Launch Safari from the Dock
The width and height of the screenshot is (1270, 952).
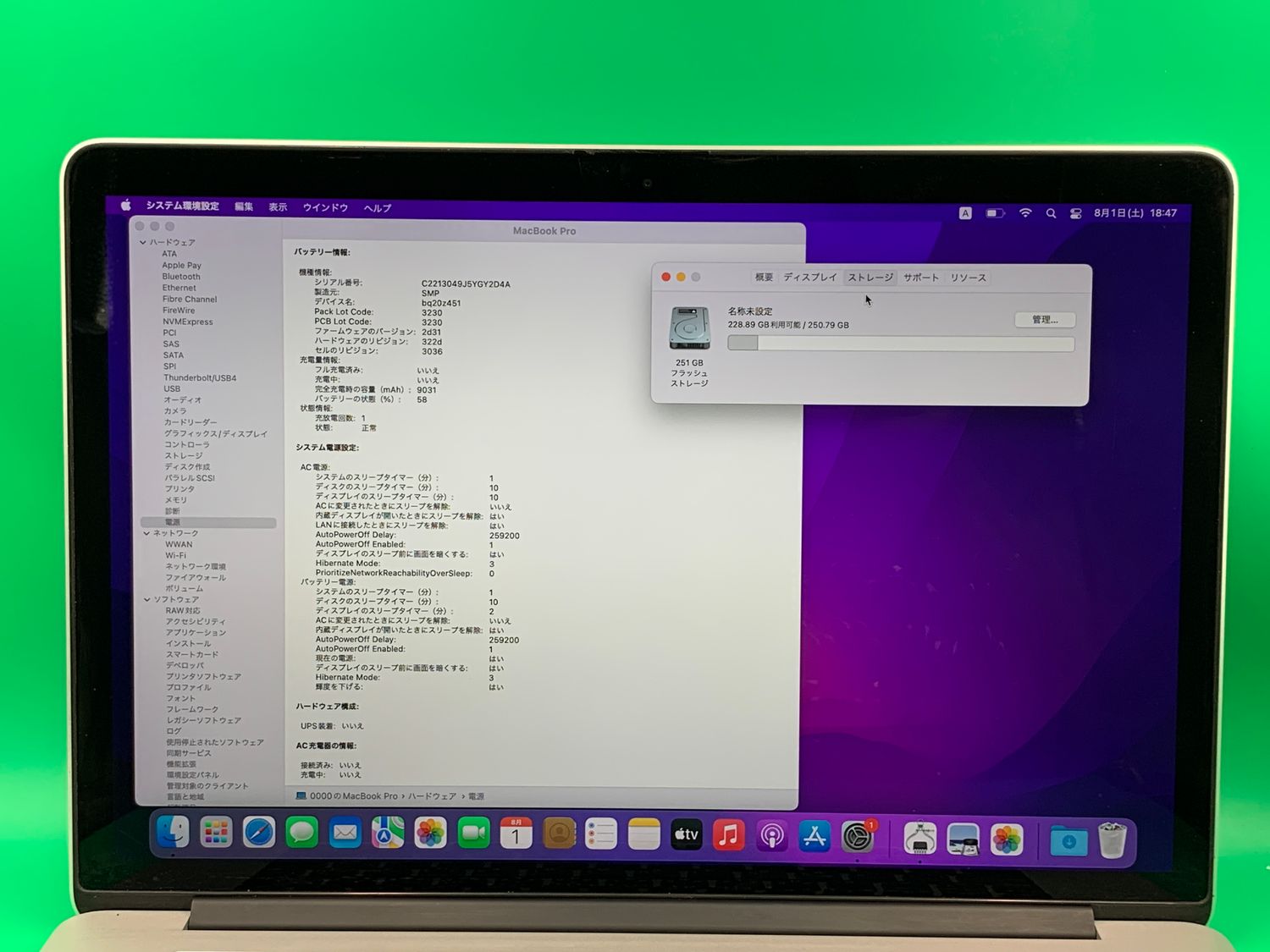click(259, 834)
